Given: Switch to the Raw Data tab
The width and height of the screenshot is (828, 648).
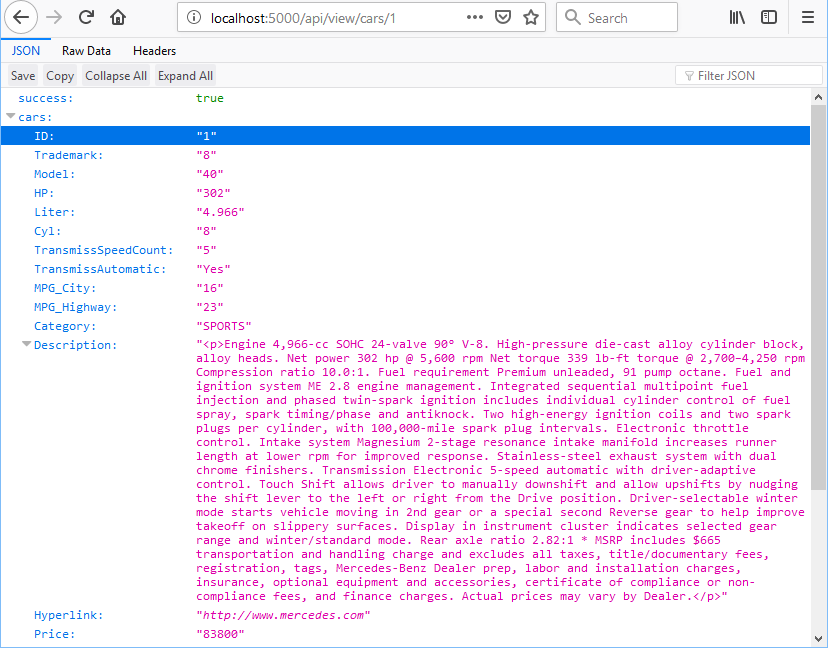Looking at the screenshot, I should 86,51.
